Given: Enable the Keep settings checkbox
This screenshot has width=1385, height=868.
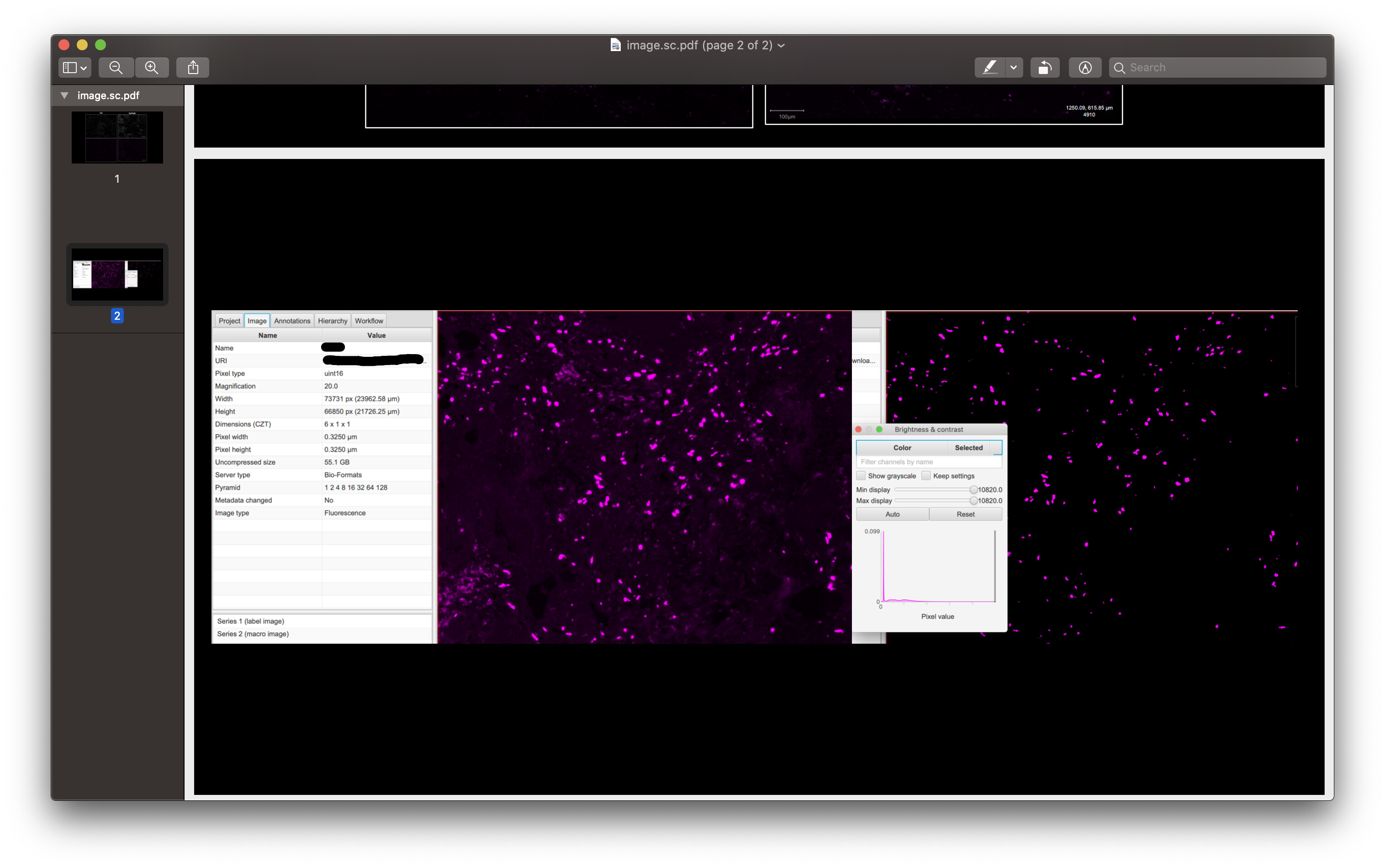Looking at the screenshot, I should pos(926,475).
